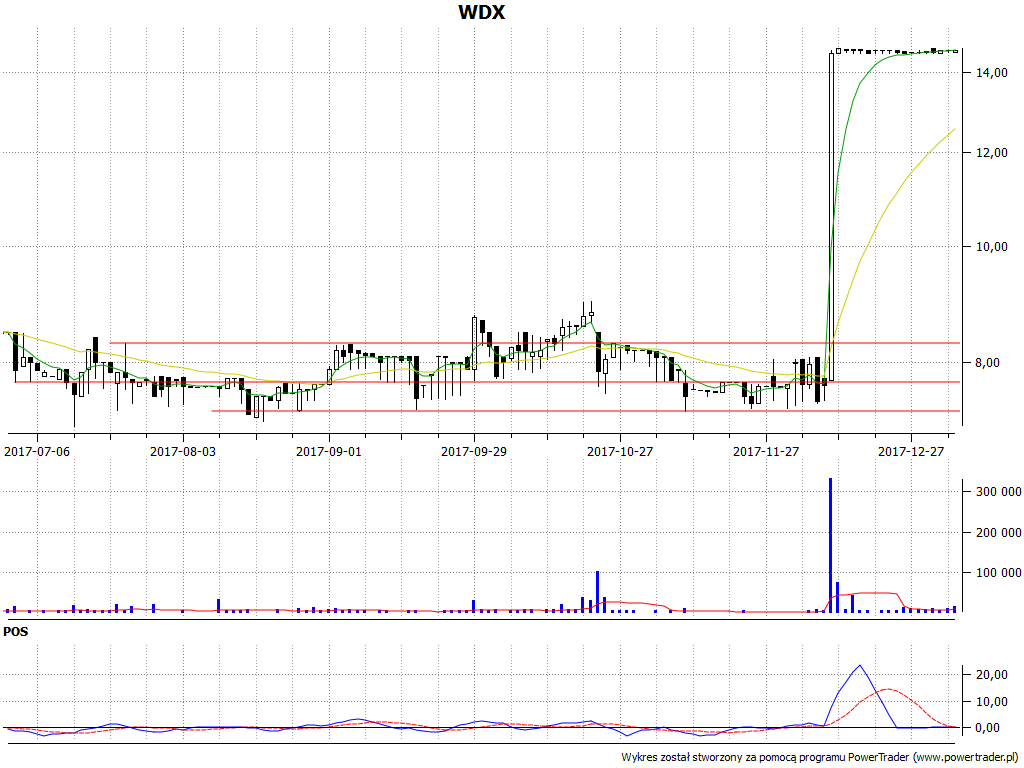This screenshot has width=1024, height=768.
Task: Select the 2017-07-06 date label
Action: 37,451
